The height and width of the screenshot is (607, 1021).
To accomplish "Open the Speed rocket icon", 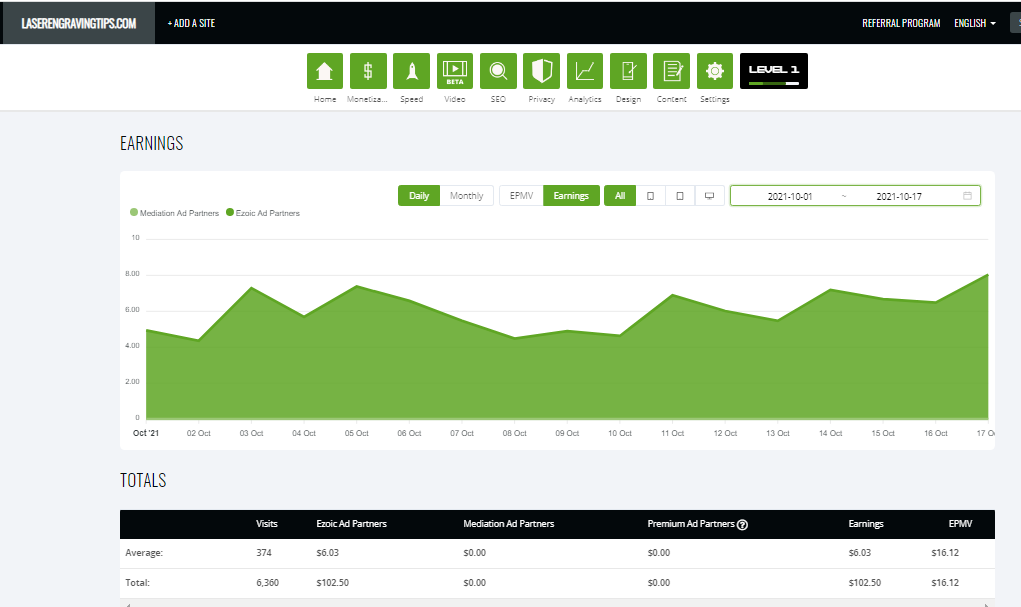I will click(412, 71).
